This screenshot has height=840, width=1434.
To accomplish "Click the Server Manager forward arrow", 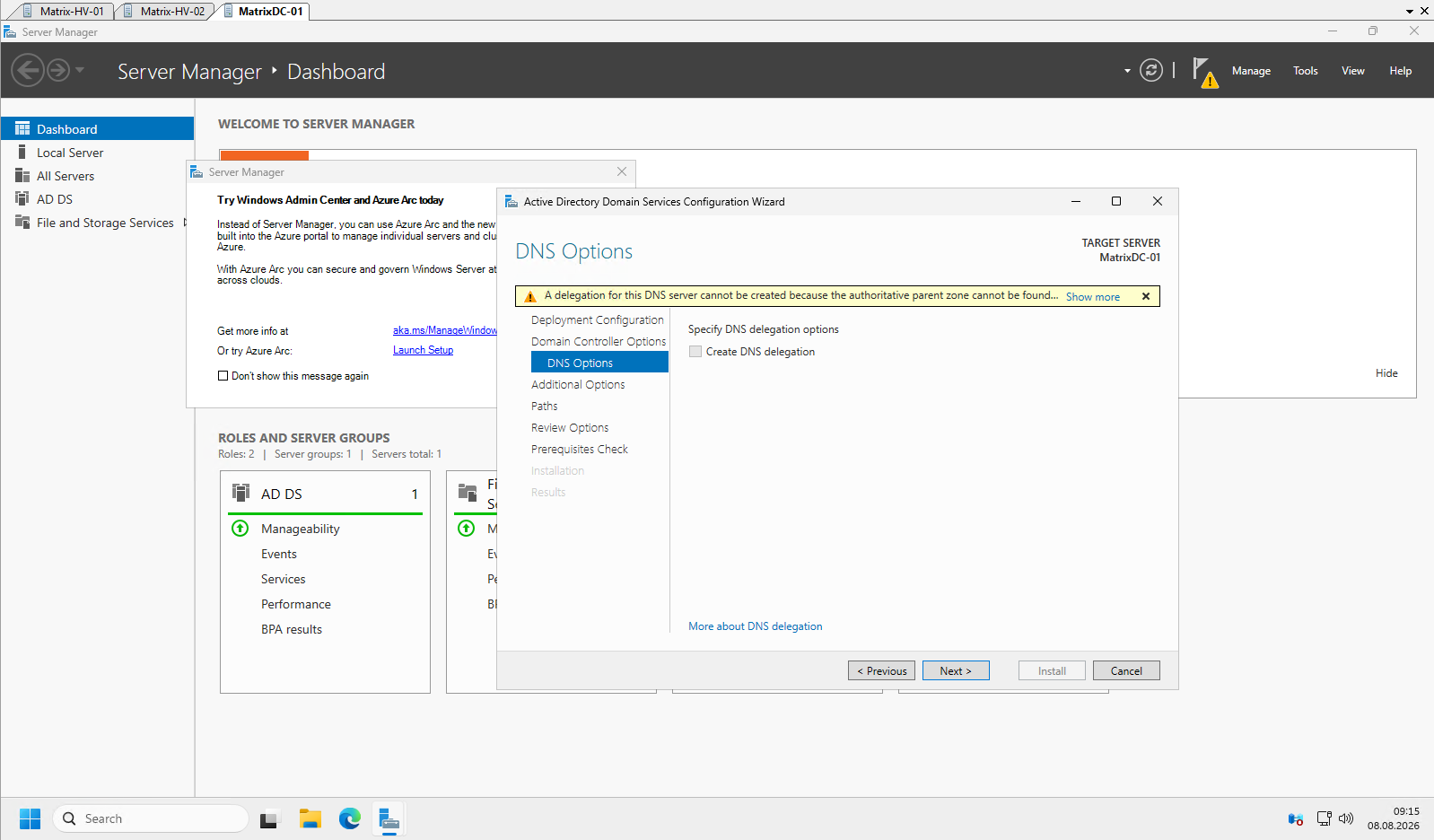I will [57, 70].
